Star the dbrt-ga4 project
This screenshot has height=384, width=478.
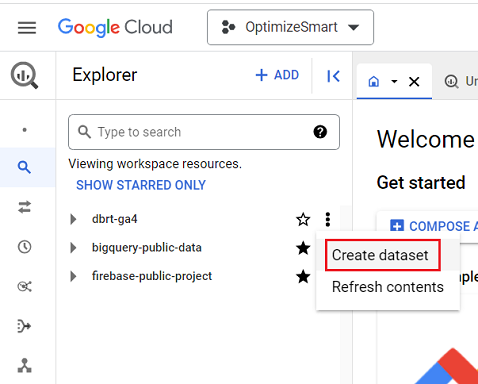pos(303,219)
